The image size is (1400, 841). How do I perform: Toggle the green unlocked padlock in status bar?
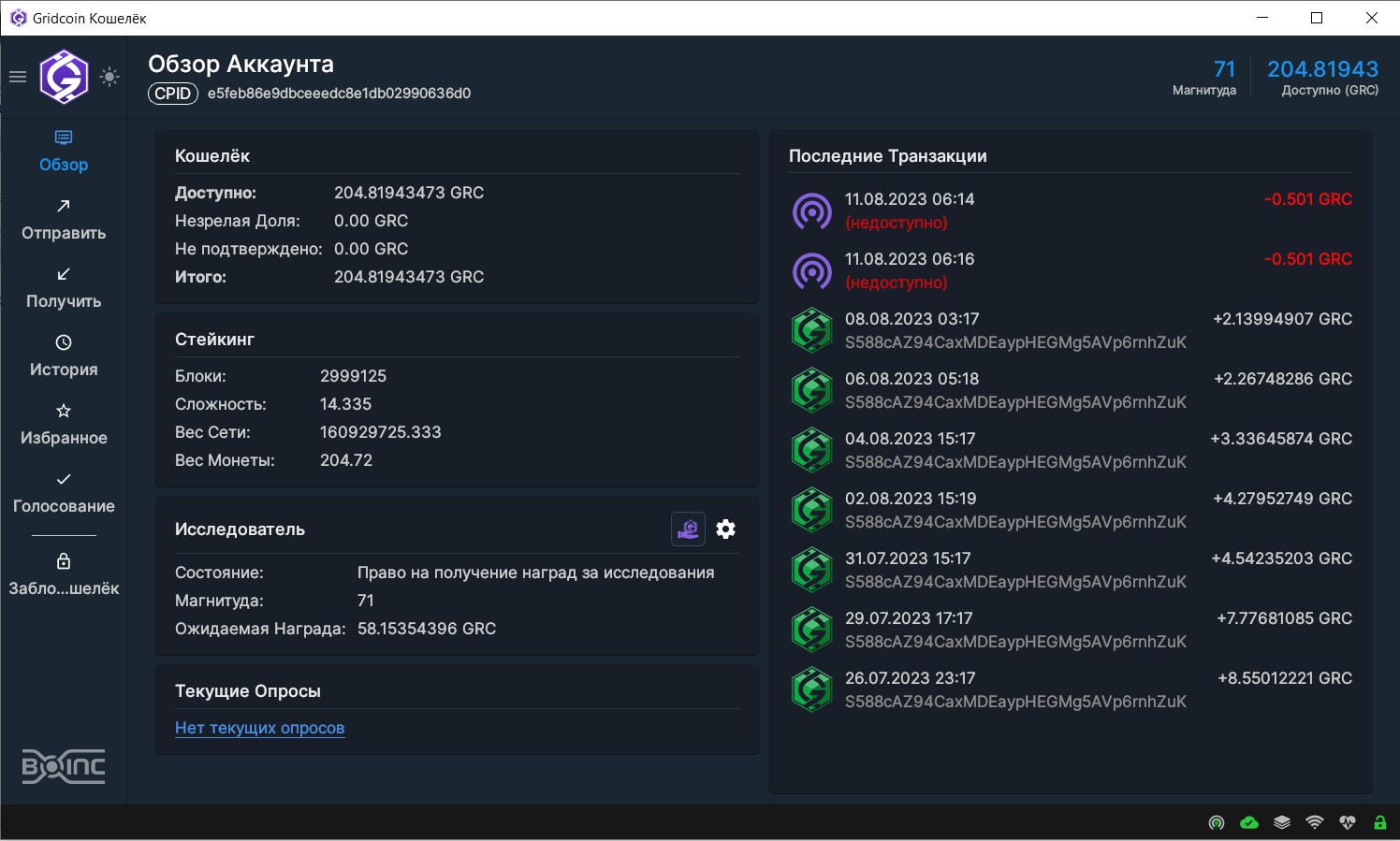pyautogui.click(x=1379, y=823)
